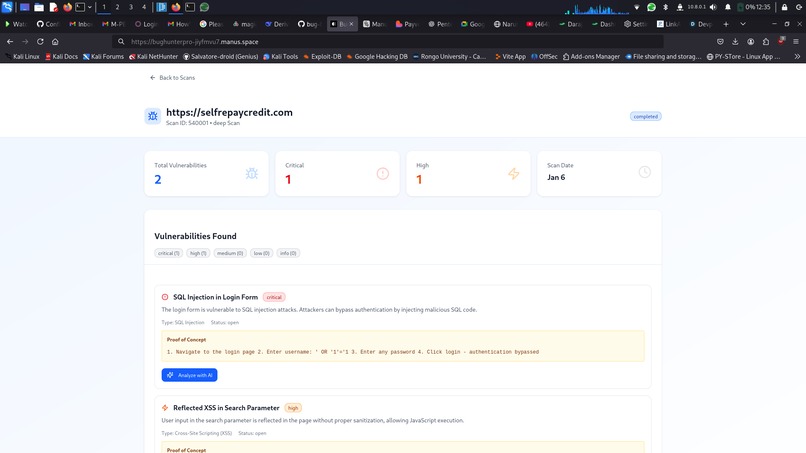The height and width of the screenshot is (453, 806).
Task: Switch to the GitHub bug- tab
Action: tap(309, 24)
